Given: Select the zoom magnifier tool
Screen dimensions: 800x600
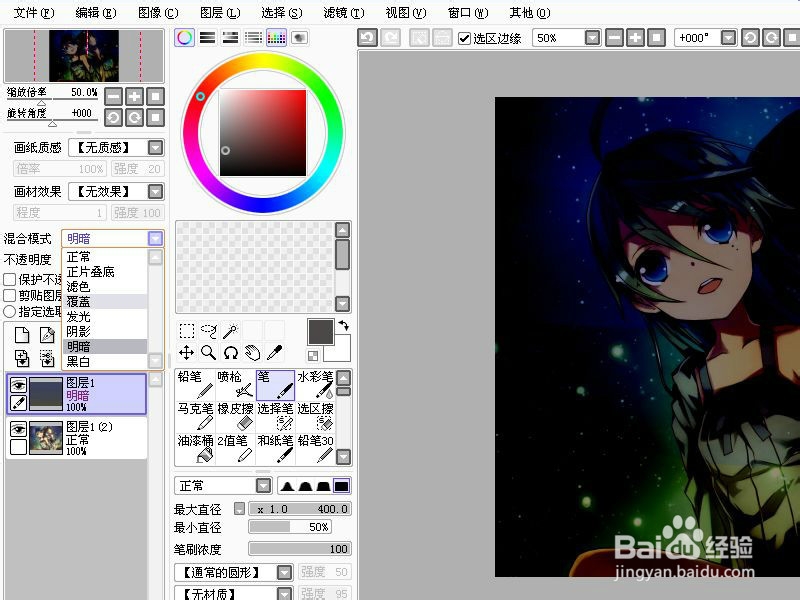Looking at the screenshot, I should click(x=209, y=353).
